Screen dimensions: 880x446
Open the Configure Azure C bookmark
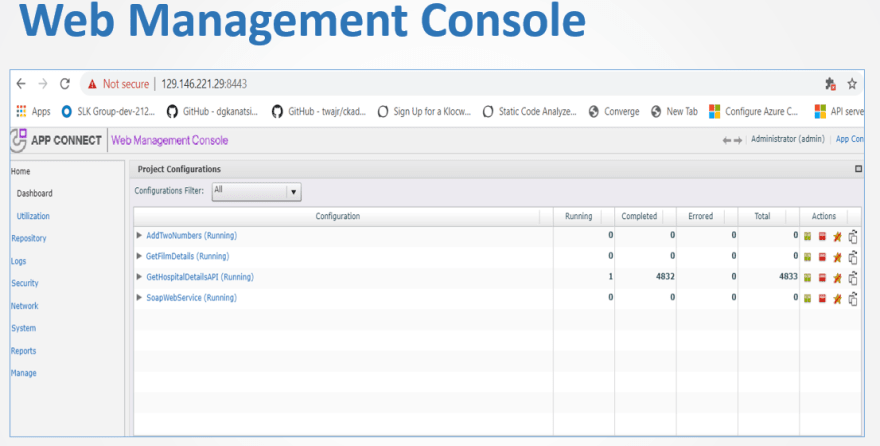[x=754, y=111]
